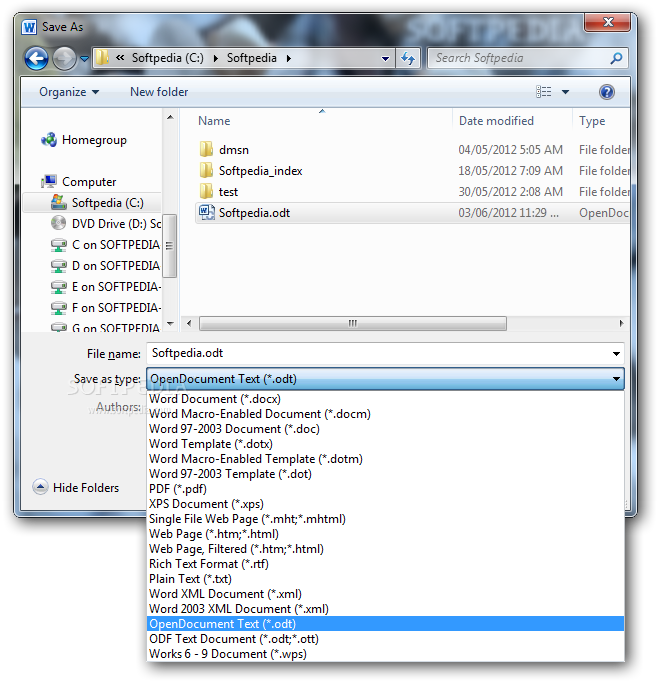Choose Word XML Document (*.xml)
The image size is (658, 684).
385,594
